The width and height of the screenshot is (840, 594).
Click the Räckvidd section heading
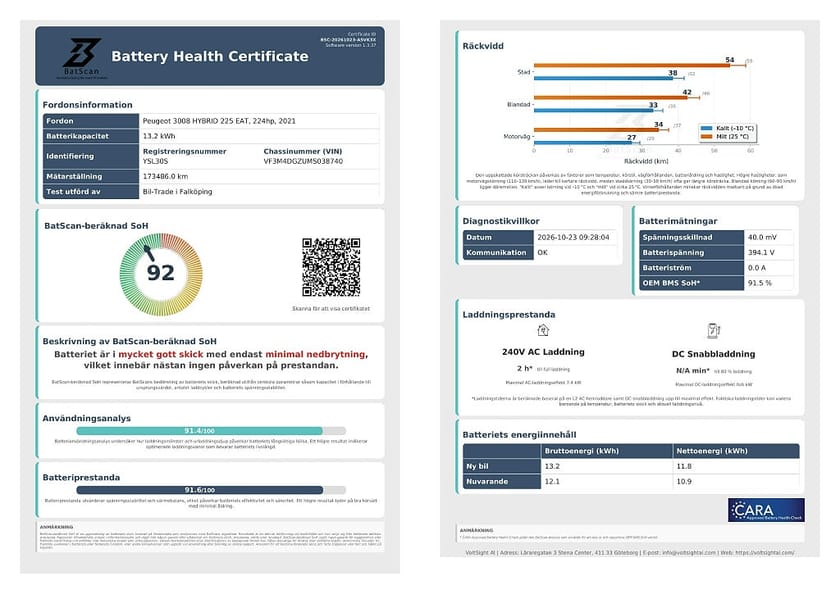pyautogui.click(x=483, y=46)
